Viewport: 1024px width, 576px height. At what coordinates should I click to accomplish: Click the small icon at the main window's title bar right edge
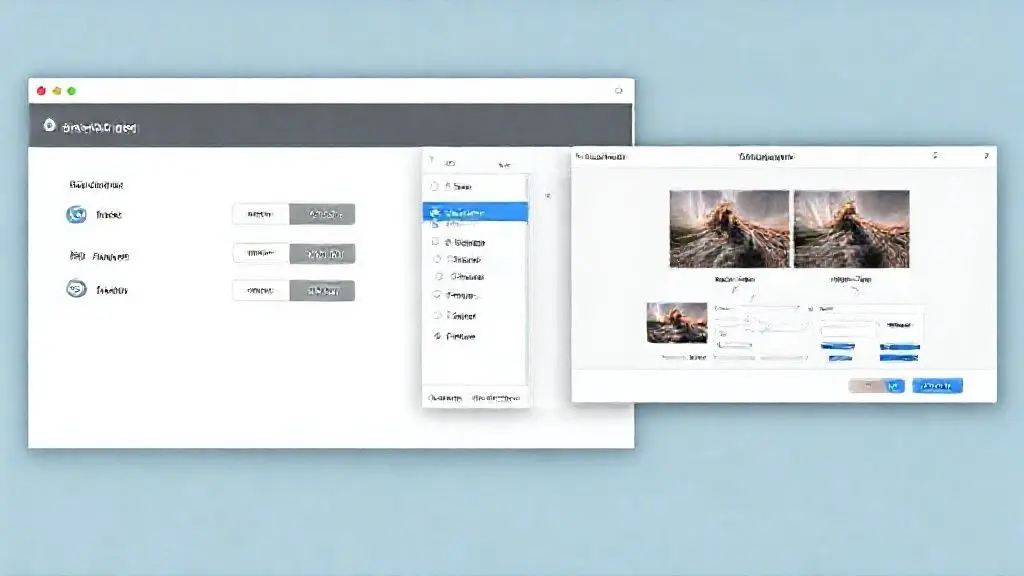(x=617, y=90)
